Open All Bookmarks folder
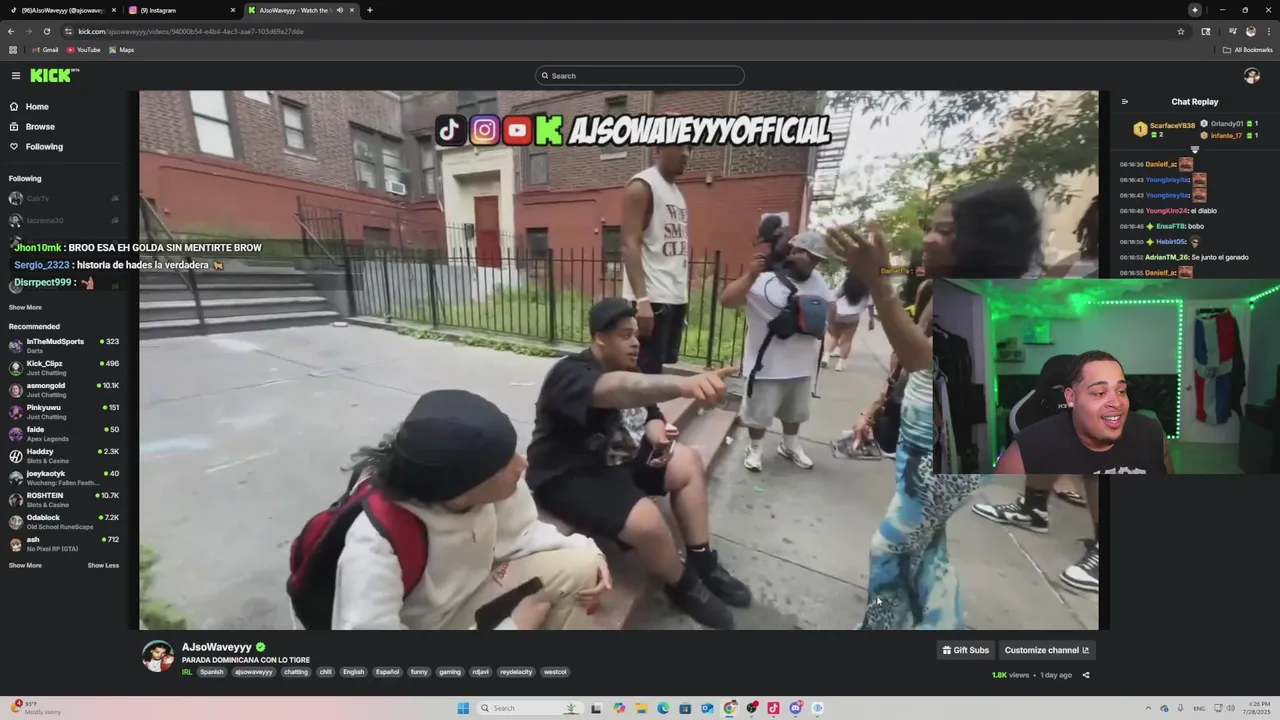Image resolution: width=1280 pixels, height=720 pixels. point(1248,50)
